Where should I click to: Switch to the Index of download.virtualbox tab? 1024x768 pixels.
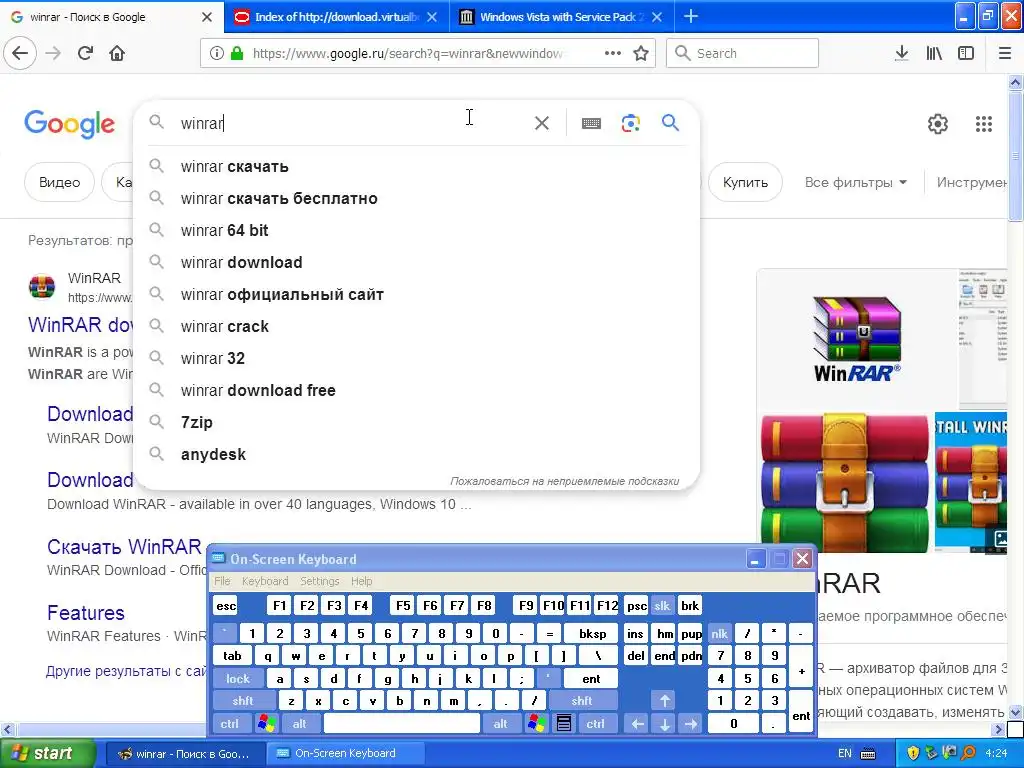click(337, 17)
